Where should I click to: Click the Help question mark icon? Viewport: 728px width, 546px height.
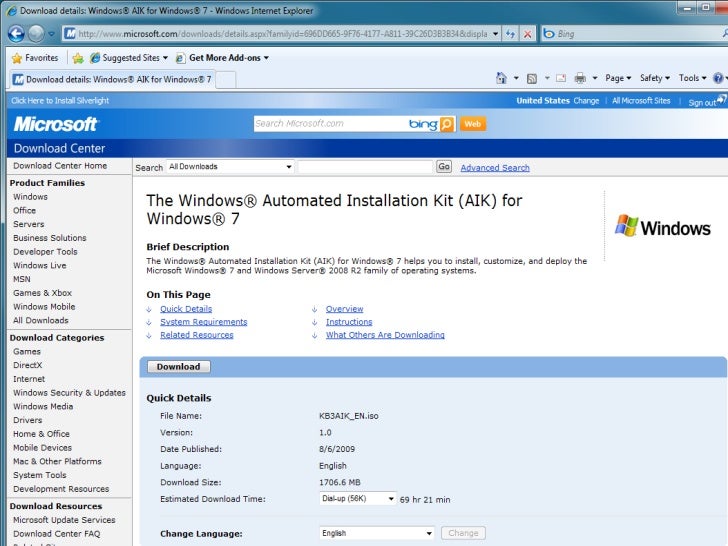click(718, 78)
